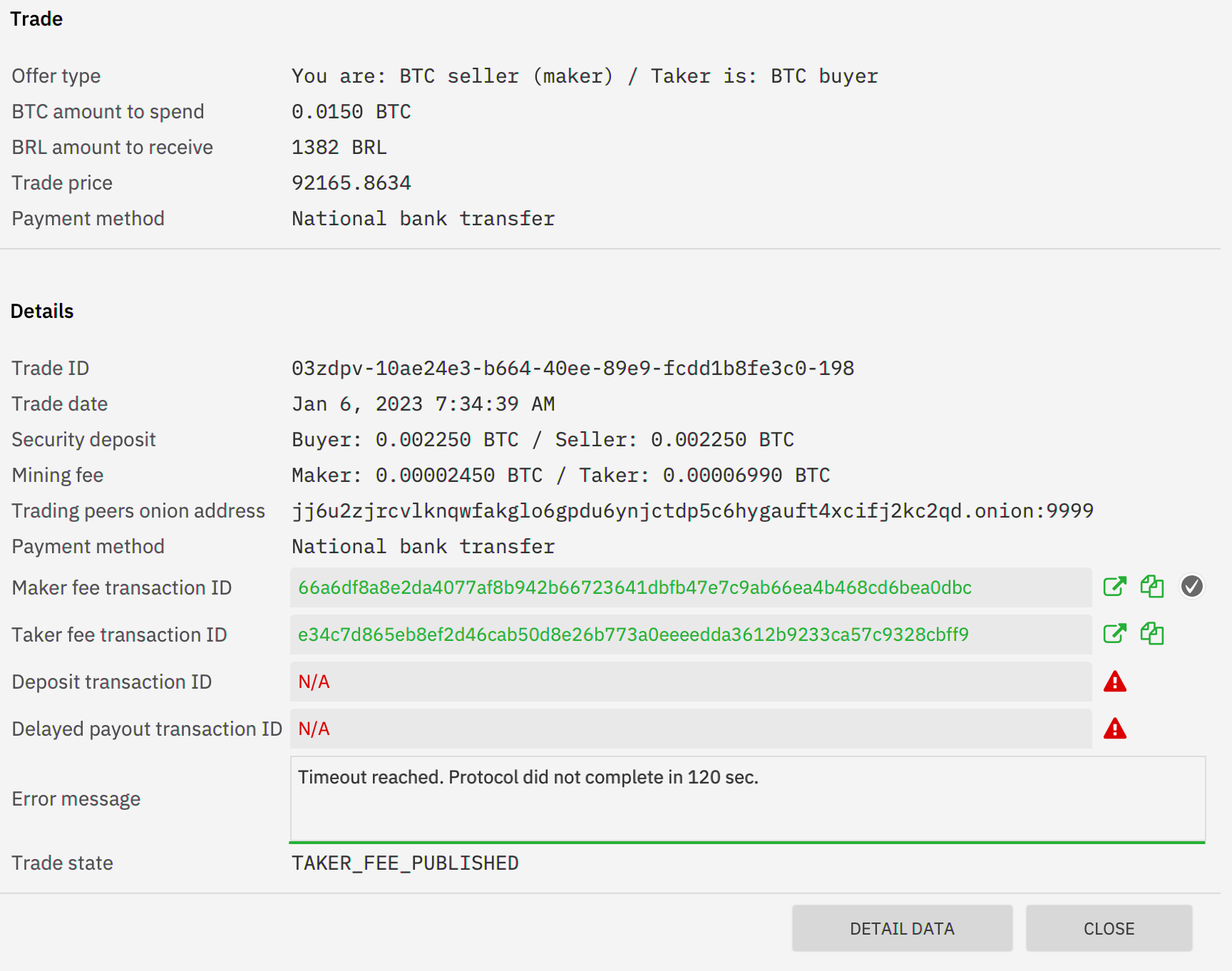
Task: Copy the maker fee transaction ID
Action: coord(1152,587)
